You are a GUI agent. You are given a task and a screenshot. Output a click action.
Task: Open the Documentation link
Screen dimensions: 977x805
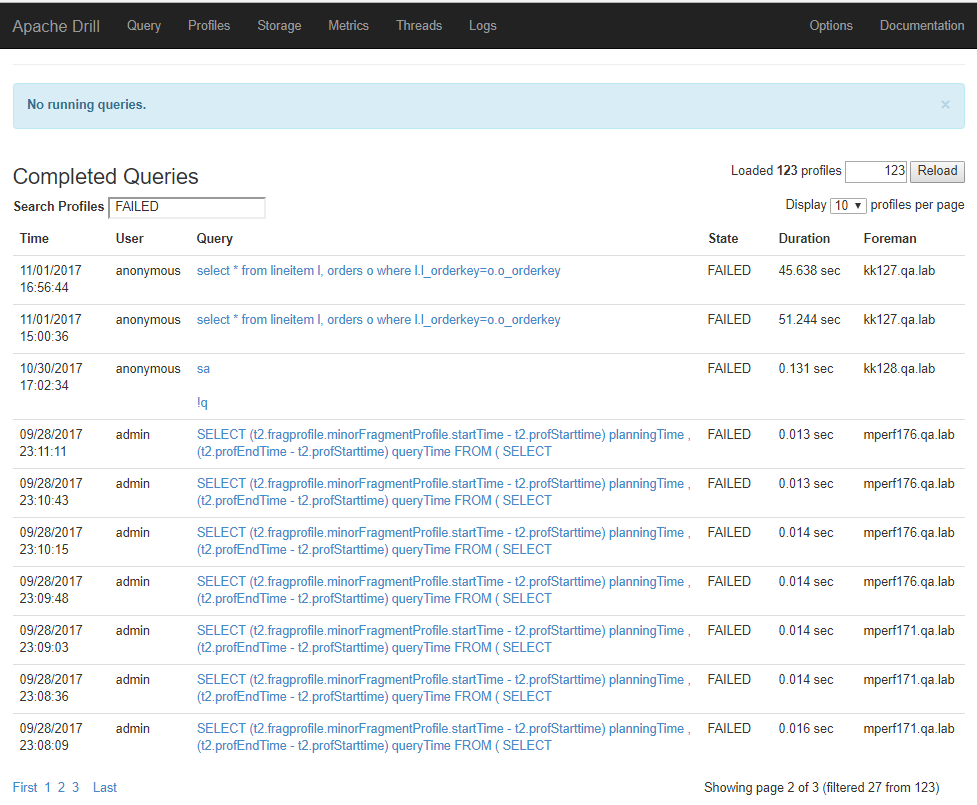[922, 26]
